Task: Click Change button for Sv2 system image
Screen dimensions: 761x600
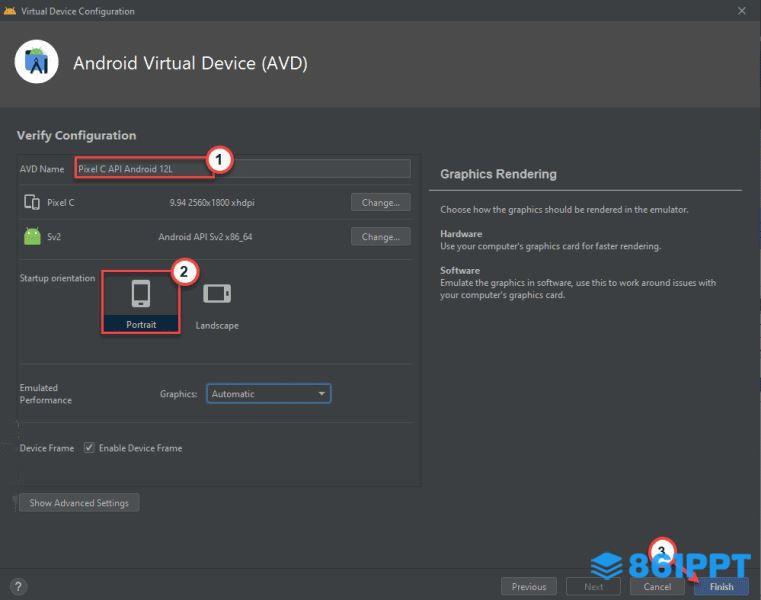Action: pos(380,237)
